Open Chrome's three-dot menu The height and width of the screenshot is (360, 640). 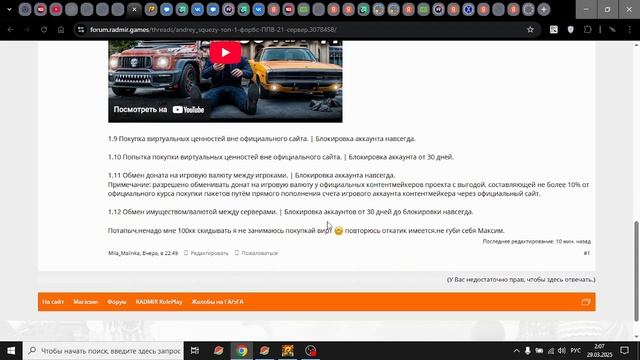click(x=629, y=29)
